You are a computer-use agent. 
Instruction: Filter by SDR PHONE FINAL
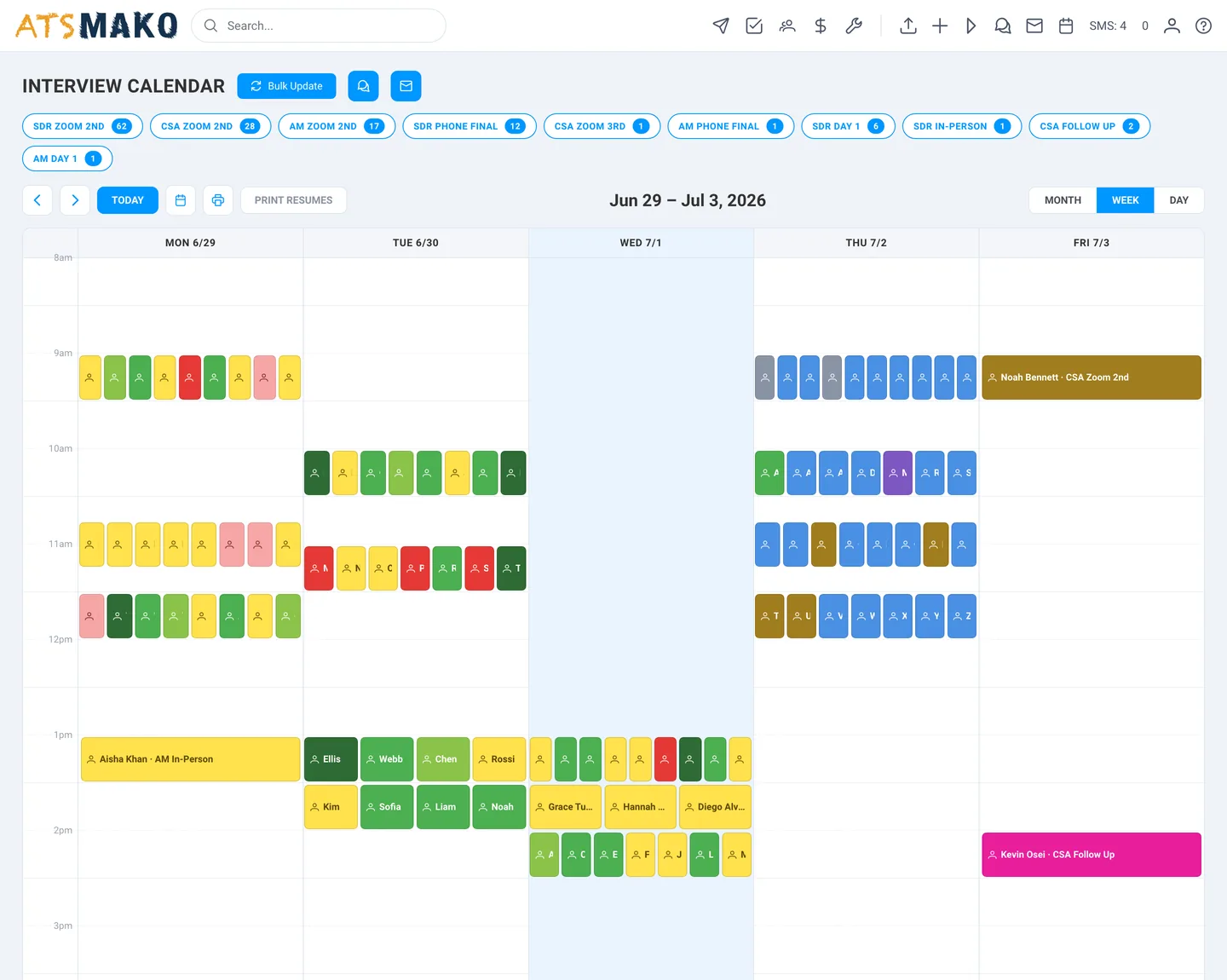pos(469,126)
